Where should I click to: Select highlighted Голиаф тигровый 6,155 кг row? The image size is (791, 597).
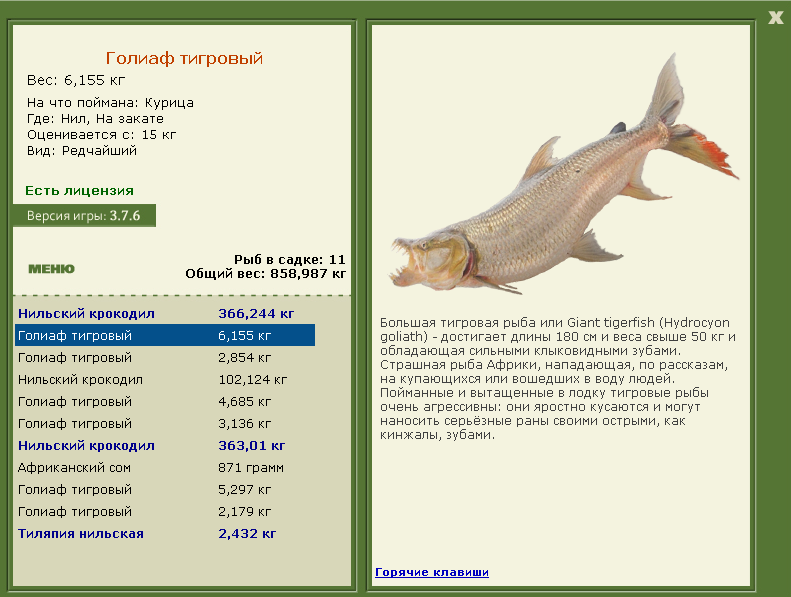(165, 336)
